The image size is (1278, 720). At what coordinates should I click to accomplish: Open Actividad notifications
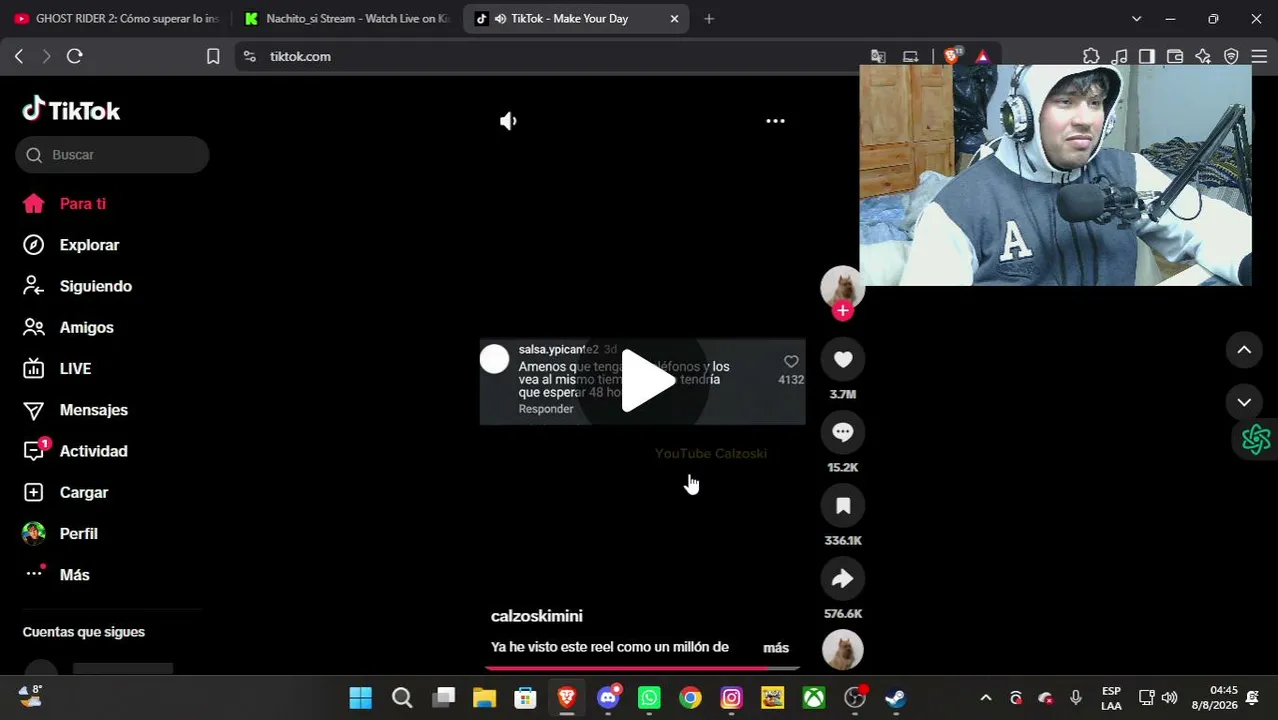(x=93, y=451)
